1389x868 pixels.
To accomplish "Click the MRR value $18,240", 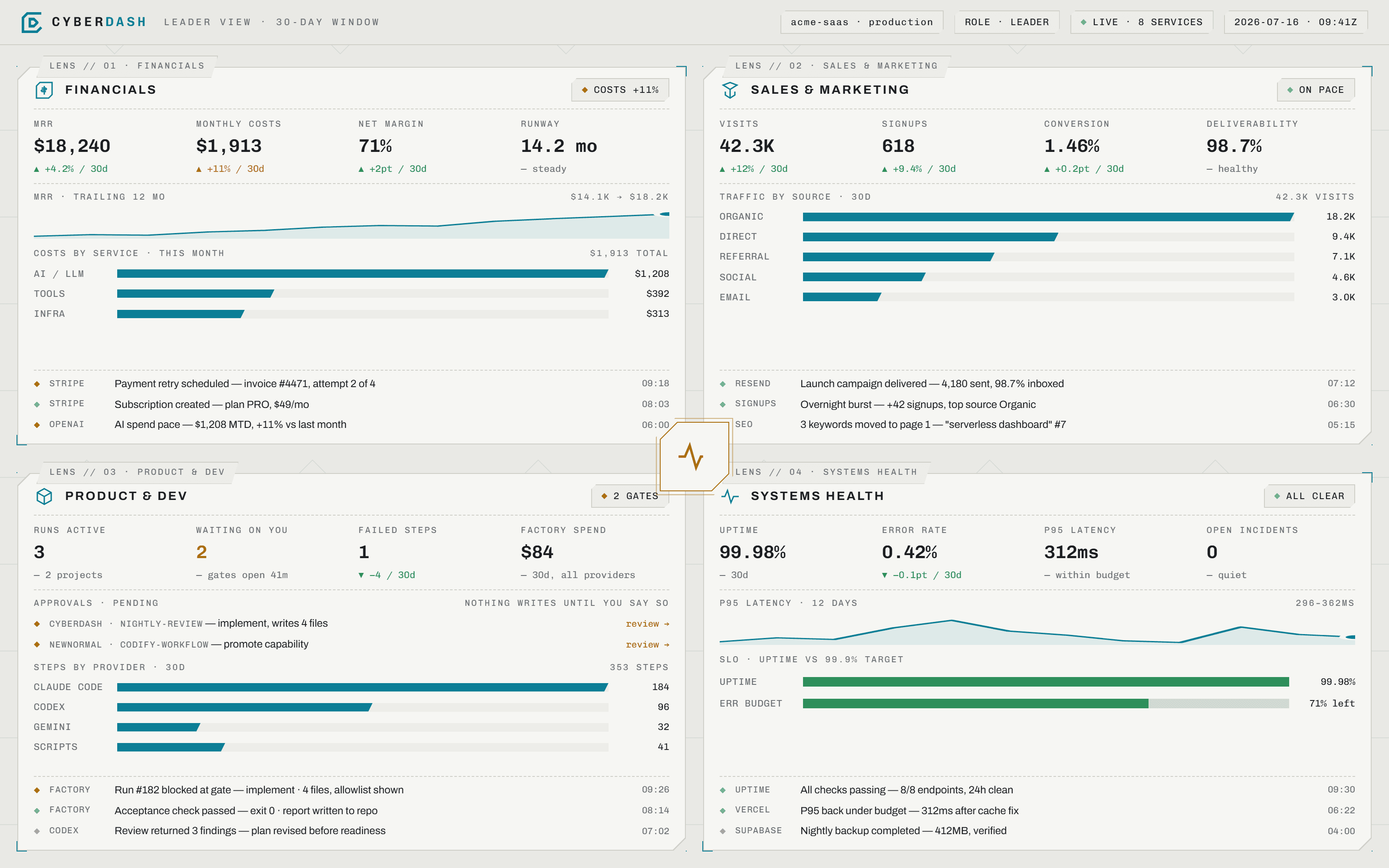I will [x=72, y=146].
